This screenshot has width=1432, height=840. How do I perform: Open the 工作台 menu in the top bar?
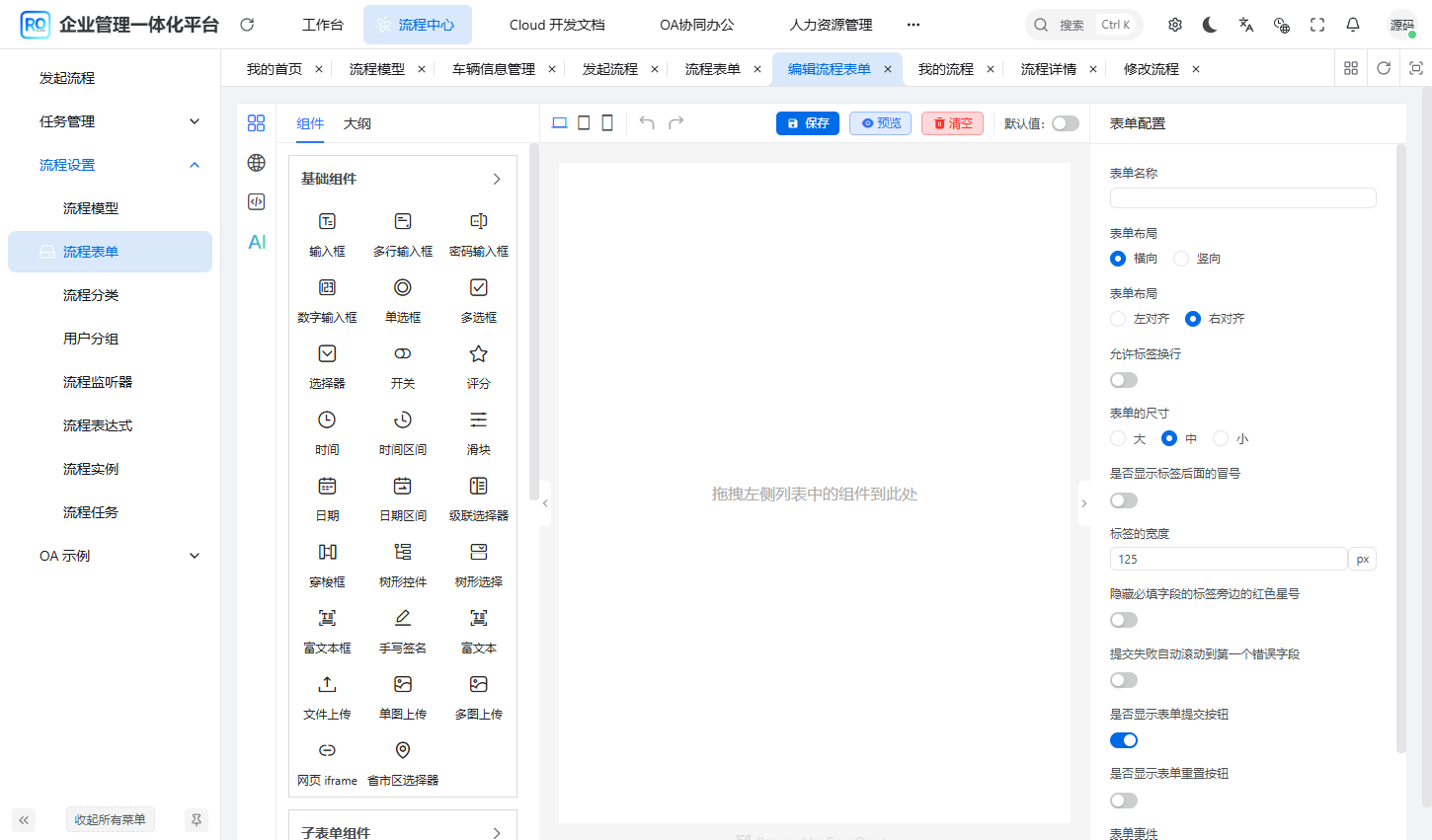[323, 24]
